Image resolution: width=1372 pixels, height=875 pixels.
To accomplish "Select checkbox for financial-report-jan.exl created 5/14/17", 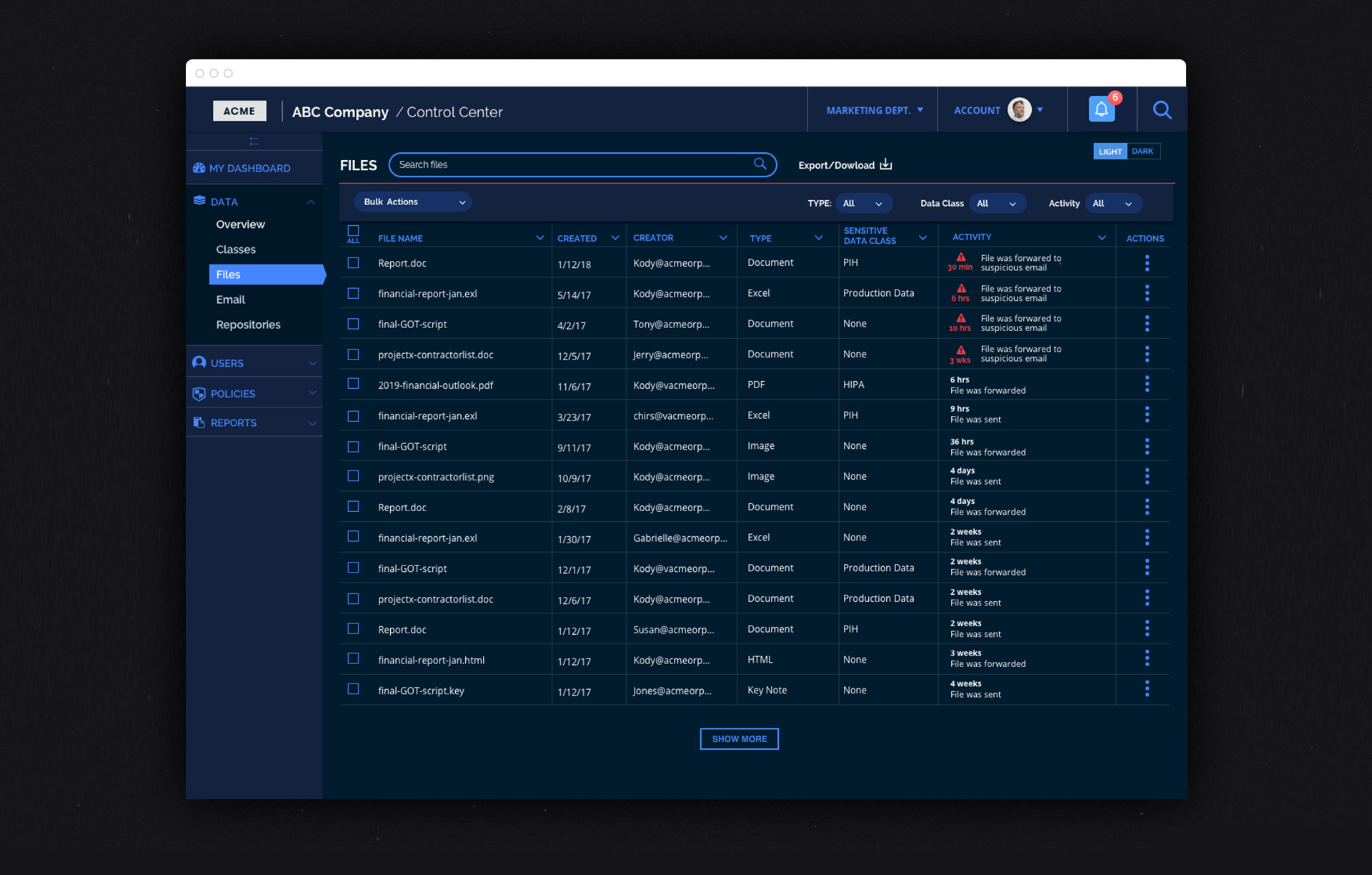I will pyautogui.click(x=353, y=293).
